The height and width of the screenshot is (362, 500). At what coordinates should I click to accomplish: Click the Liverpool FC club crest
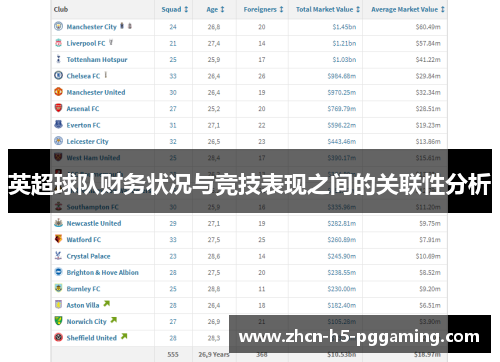coord(58,43)
